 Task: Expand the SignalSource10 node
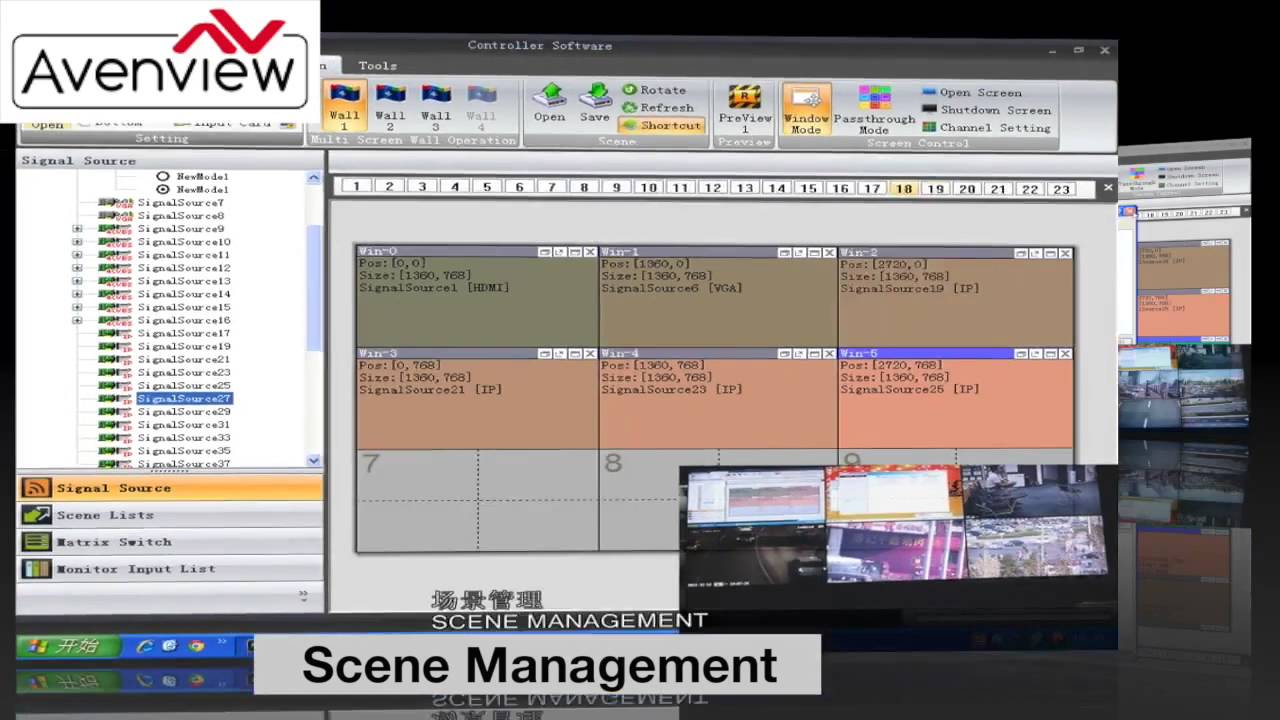pyautogui.click(x=77, y=242)
